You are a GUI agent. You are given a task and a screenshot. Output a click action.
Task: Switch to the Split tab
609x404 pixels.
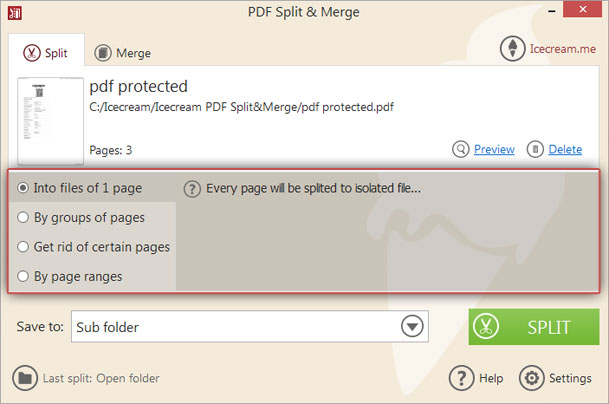pyautogui.click(x=47, y=52)
